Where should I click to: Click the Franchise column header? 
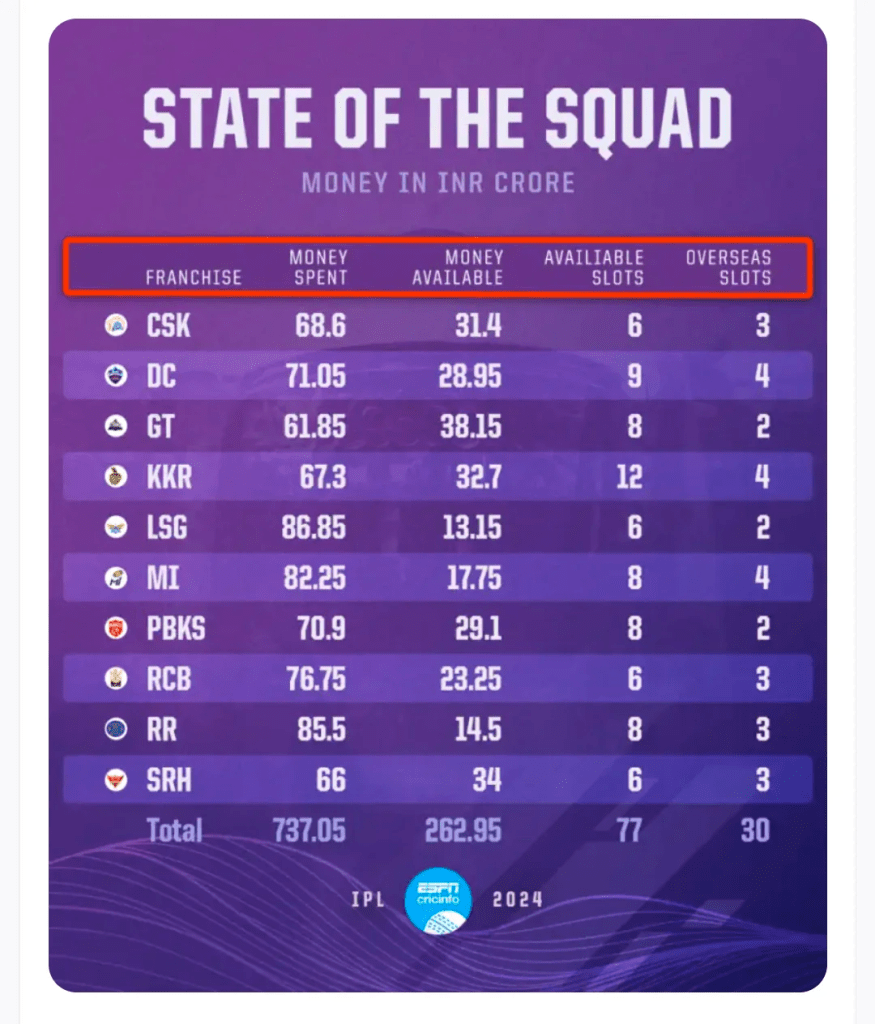(x=194, y=278)
